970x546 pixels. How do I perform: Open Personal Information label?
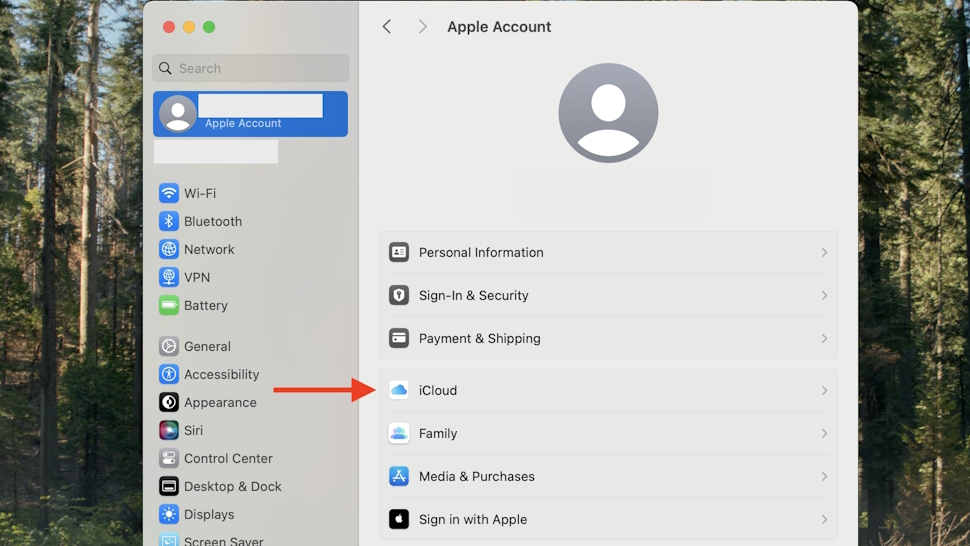(x=481, y=252)
